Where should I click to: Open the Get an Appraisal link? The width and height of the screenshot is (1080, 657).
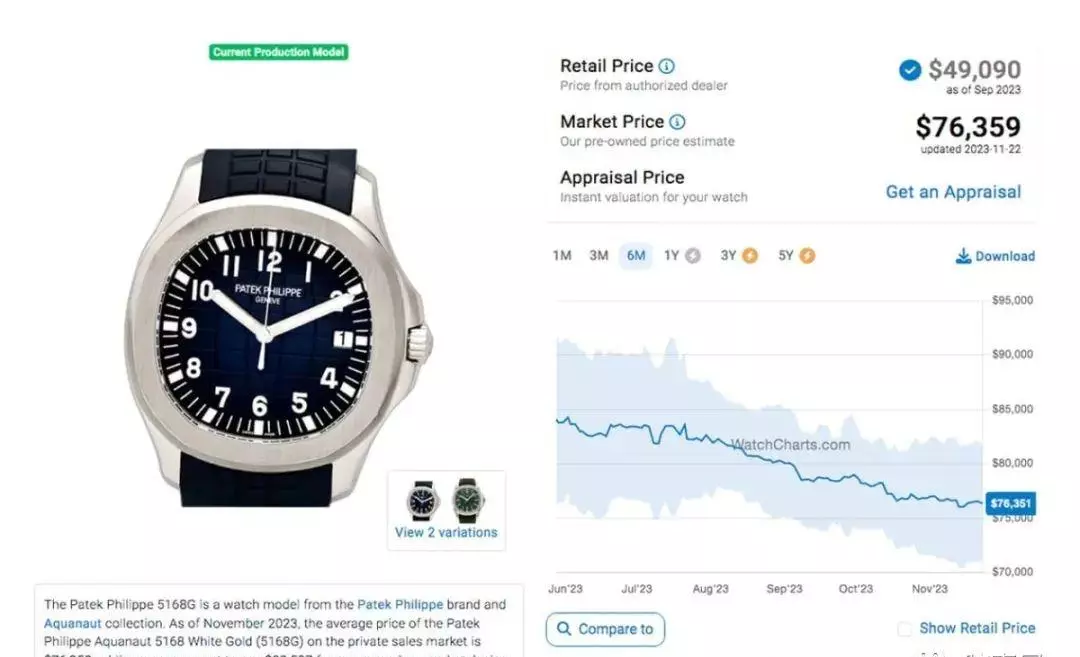click(x=953, y=192)
